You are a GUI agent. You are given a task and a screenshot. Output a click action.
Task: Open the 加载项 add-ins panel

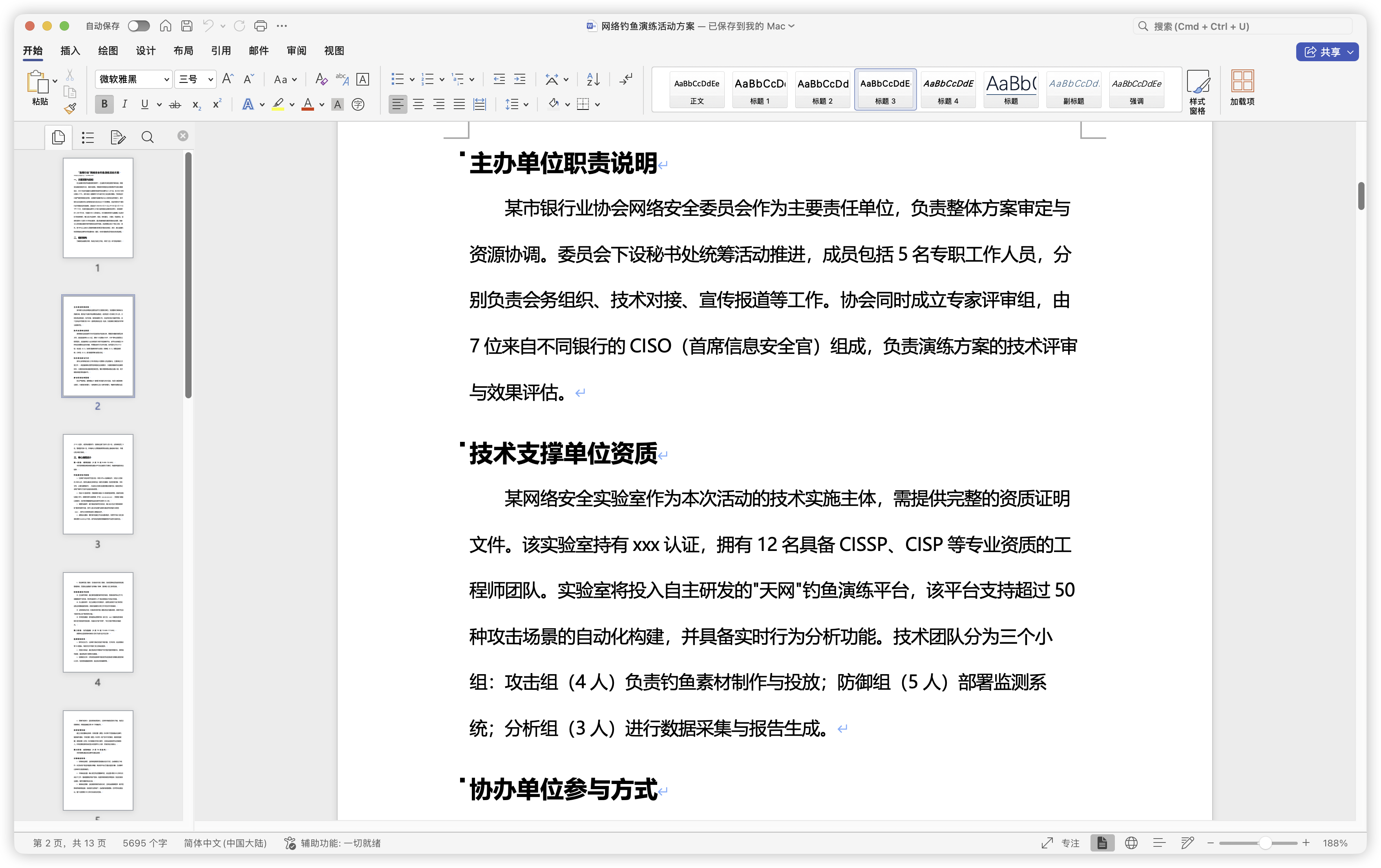pos(1242,90)
